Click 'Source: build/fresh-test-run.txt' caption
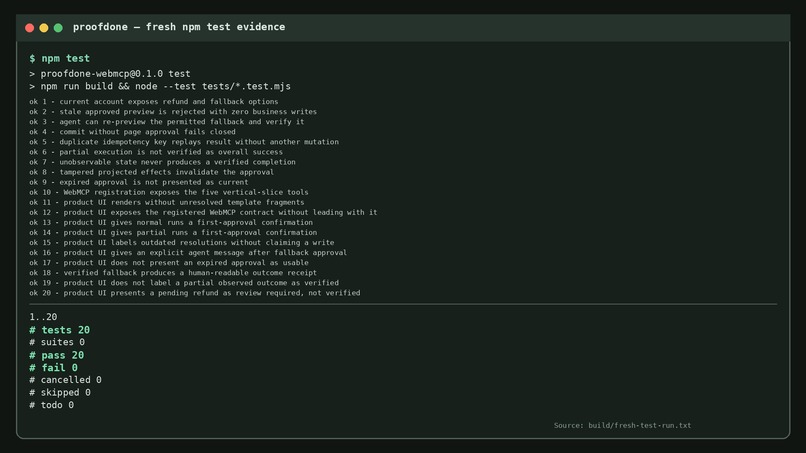This screenshot has height=453, width=806. click(x=622, y=425)
